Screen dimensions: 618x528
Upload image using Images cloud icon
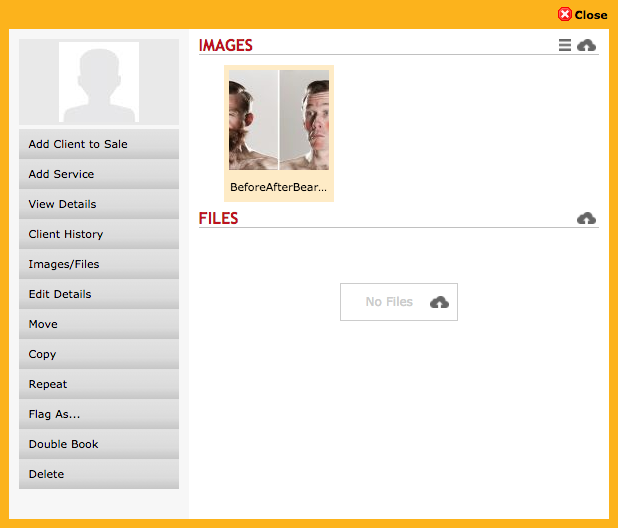click(x=586, y=45)
